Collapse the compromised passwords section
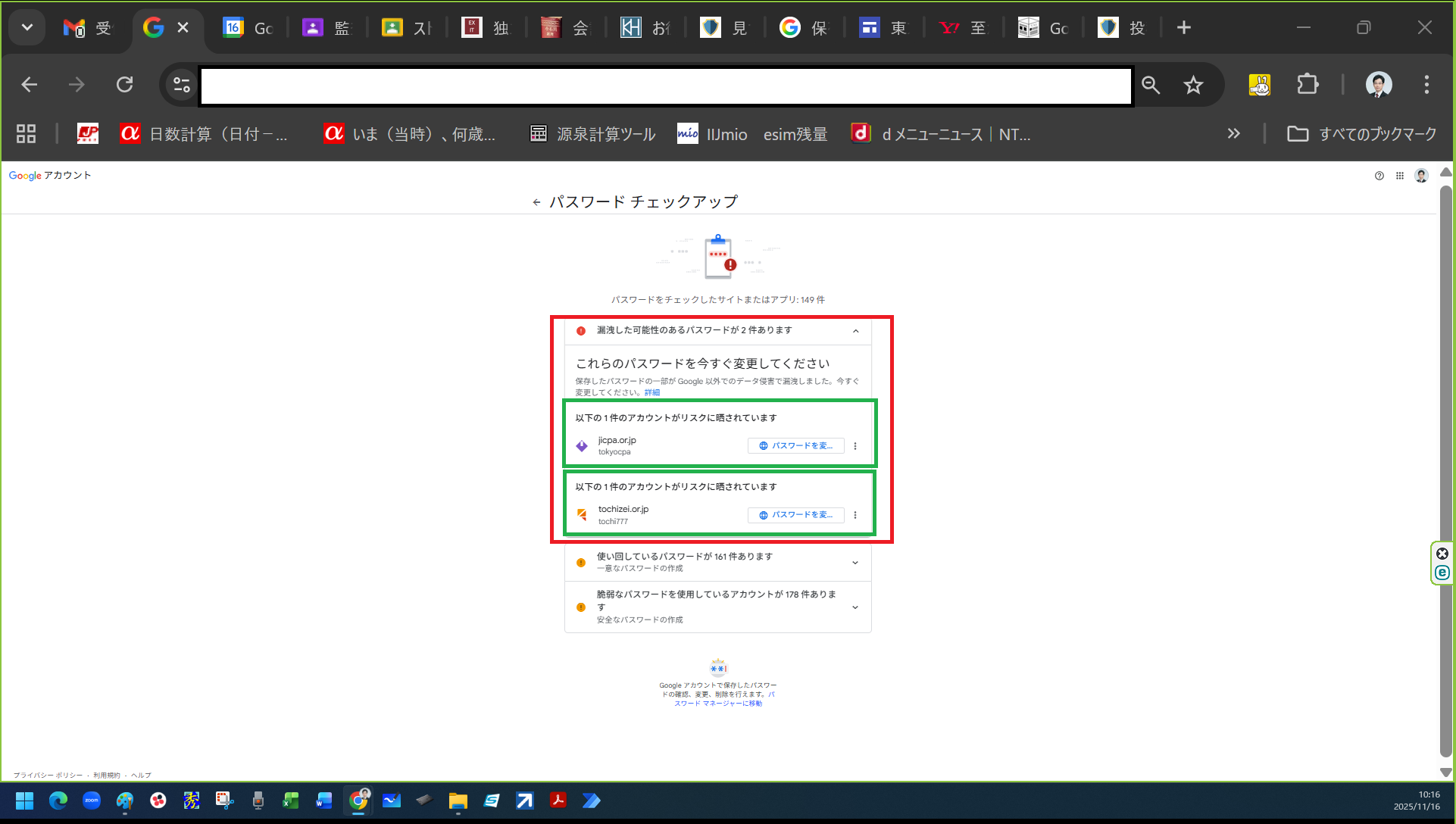Viewport: 1456px width, 824px height. coord(855,331)
